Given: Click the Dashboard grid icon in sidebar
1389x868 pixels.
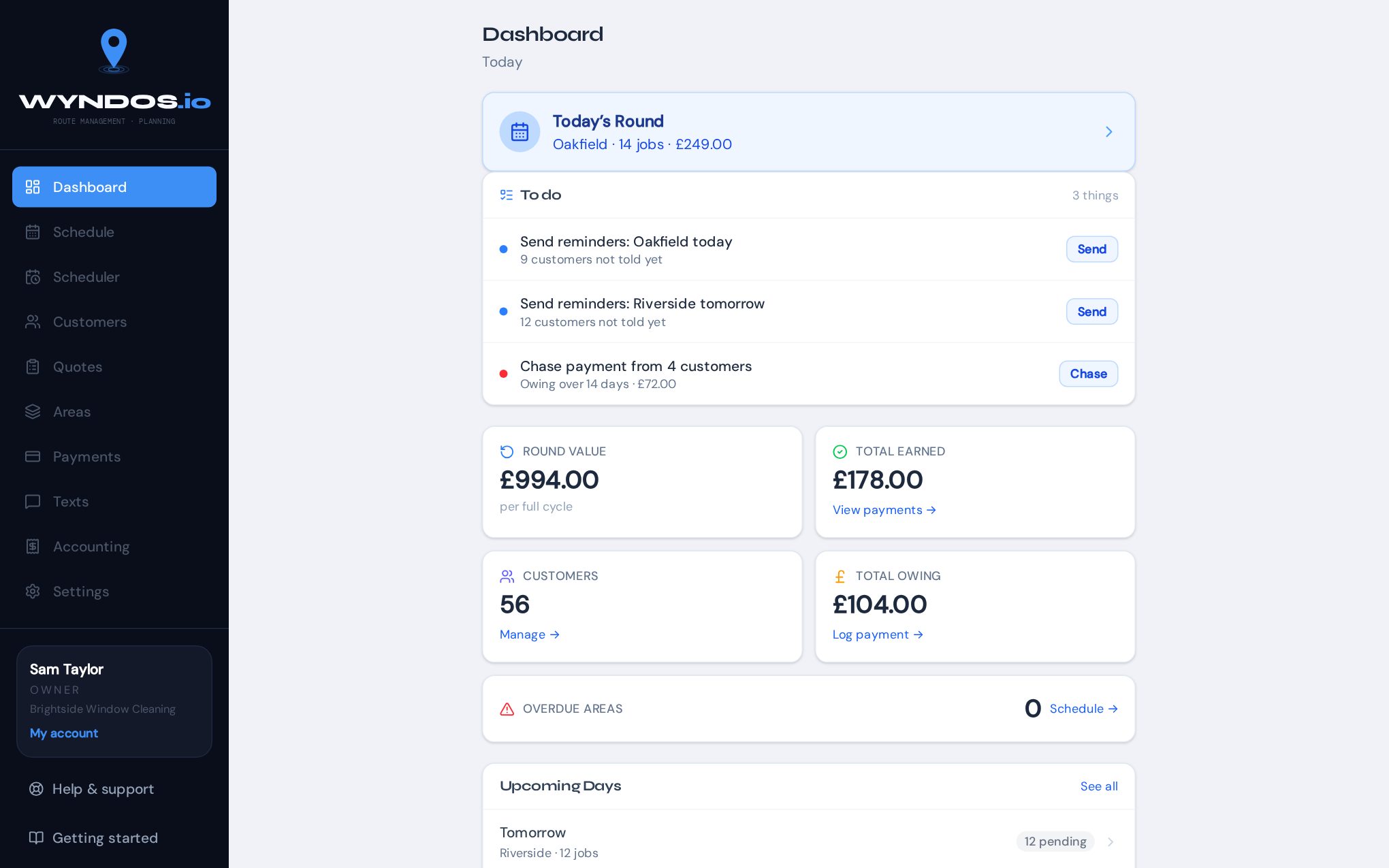Looking at the screenshot, I should point(33,187).
